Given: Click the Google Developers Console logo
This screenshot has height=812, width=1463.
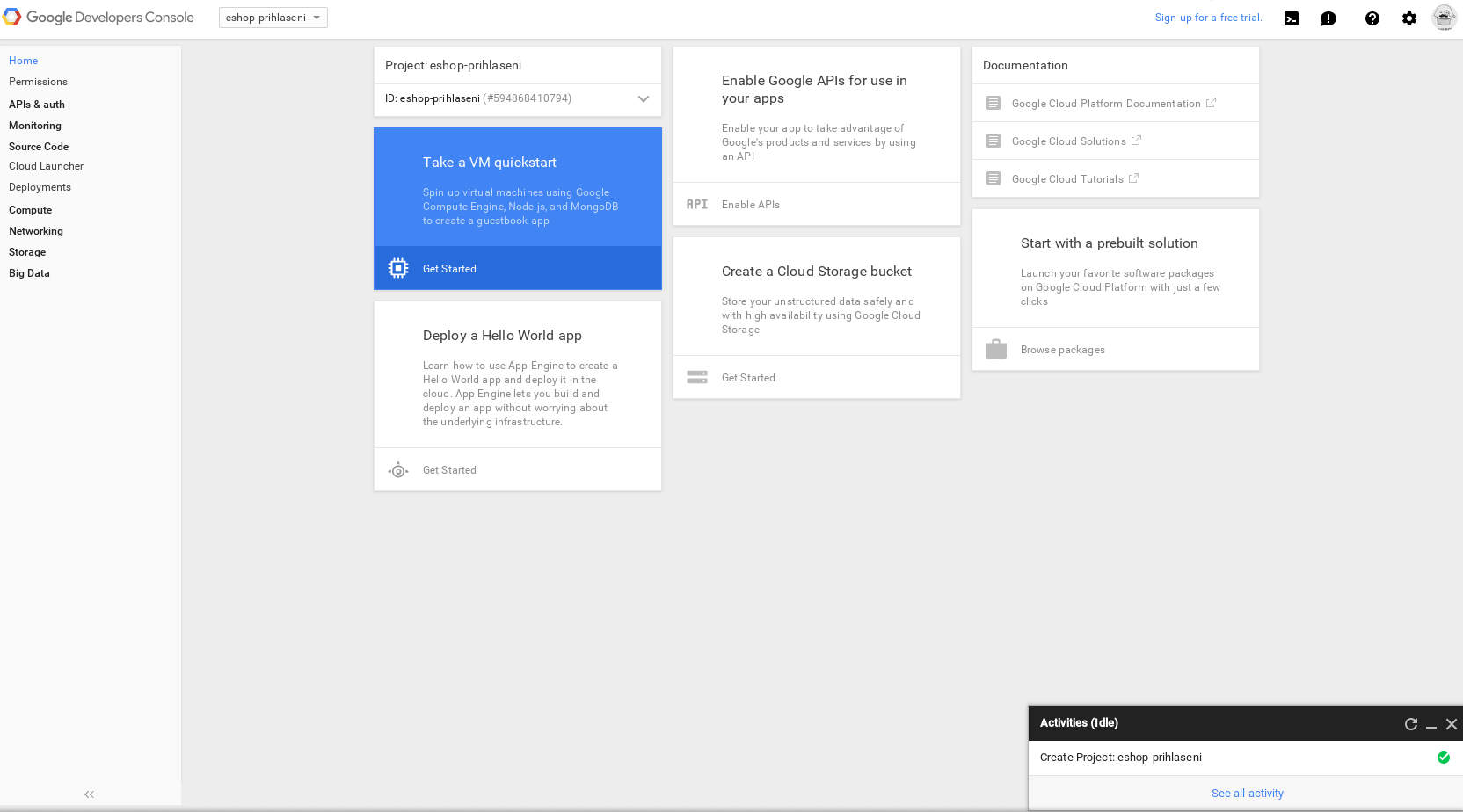Looking at the screenshot, I should [98, 18].
